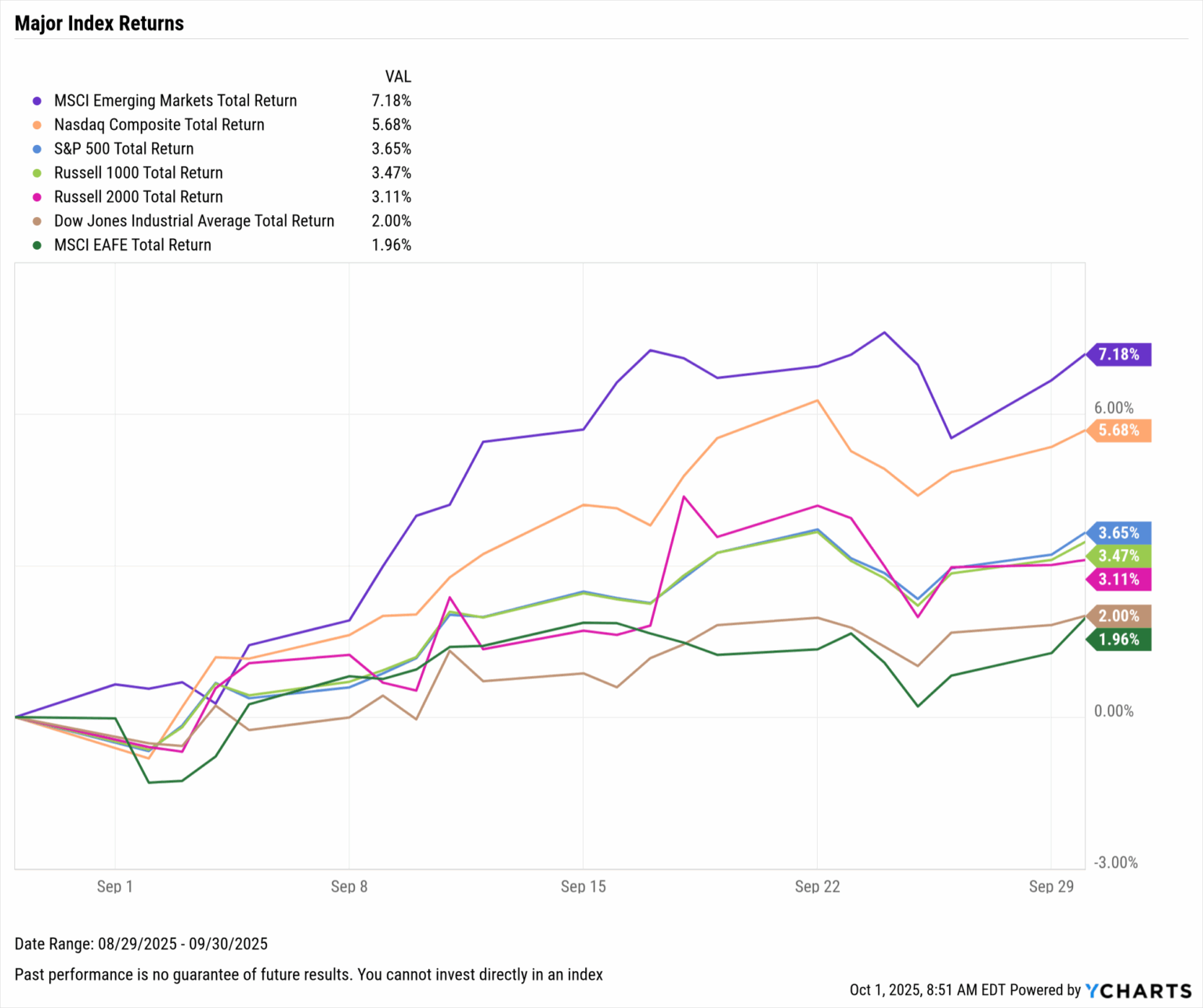Viewport: 1203px width, 1008px height.
Task: Click the pink 3.11% end-value flag
Action: point(1118,580)
